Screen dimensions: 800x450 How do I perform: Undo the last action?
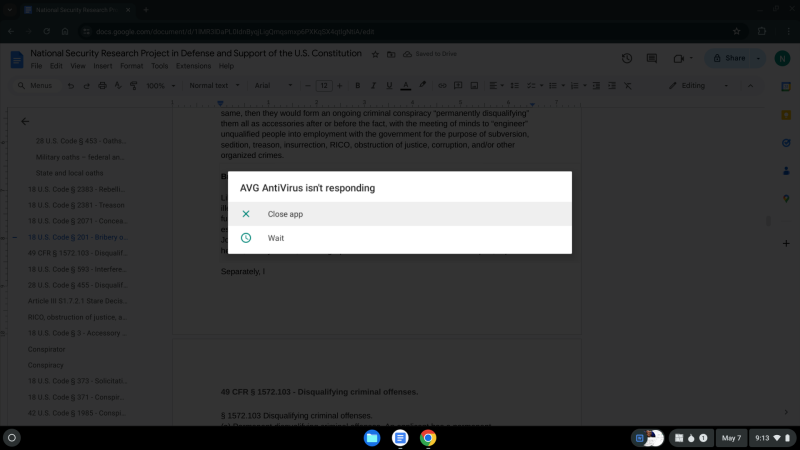pos(71,86)
